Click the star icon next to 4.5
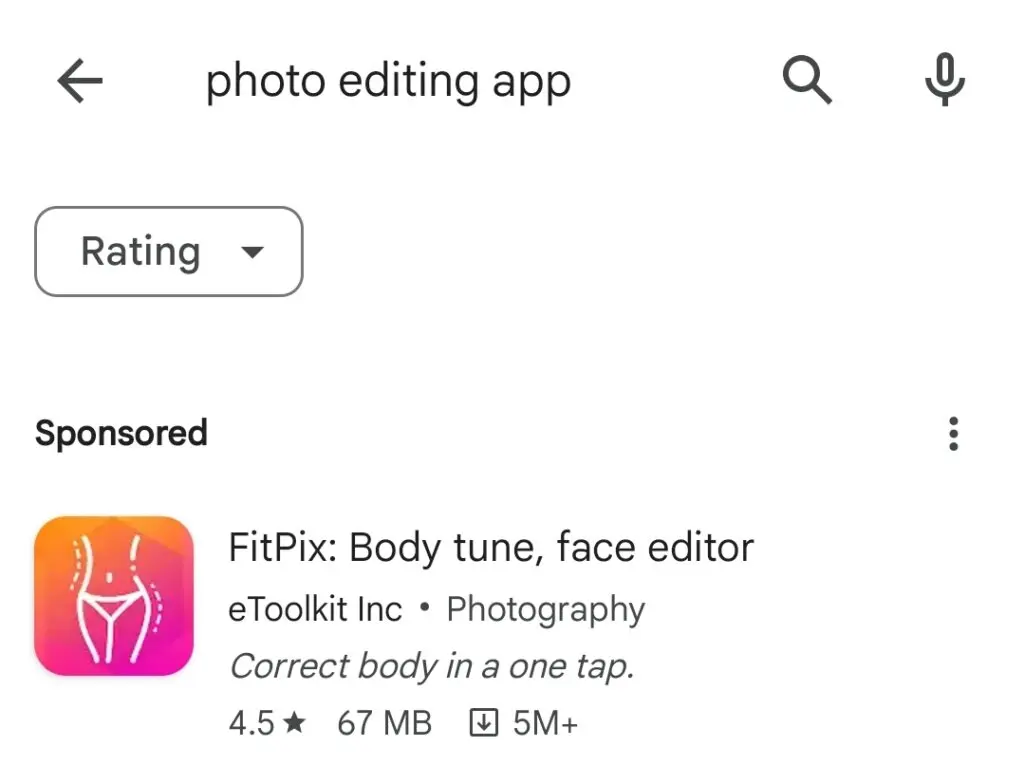This screenshot has height=784, width=1024. point(294,723)
